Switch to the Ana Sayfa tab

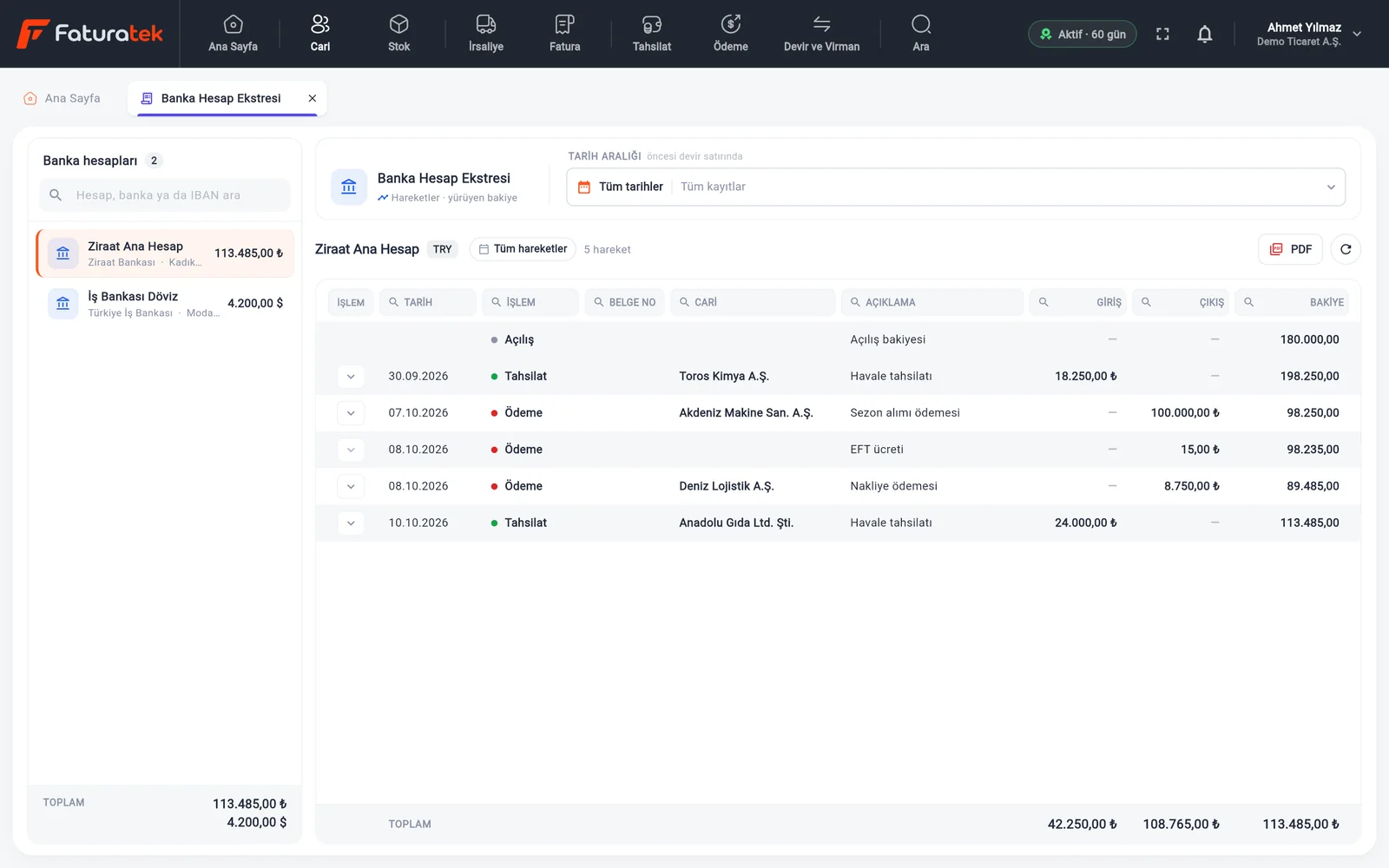tap(63, 98)
